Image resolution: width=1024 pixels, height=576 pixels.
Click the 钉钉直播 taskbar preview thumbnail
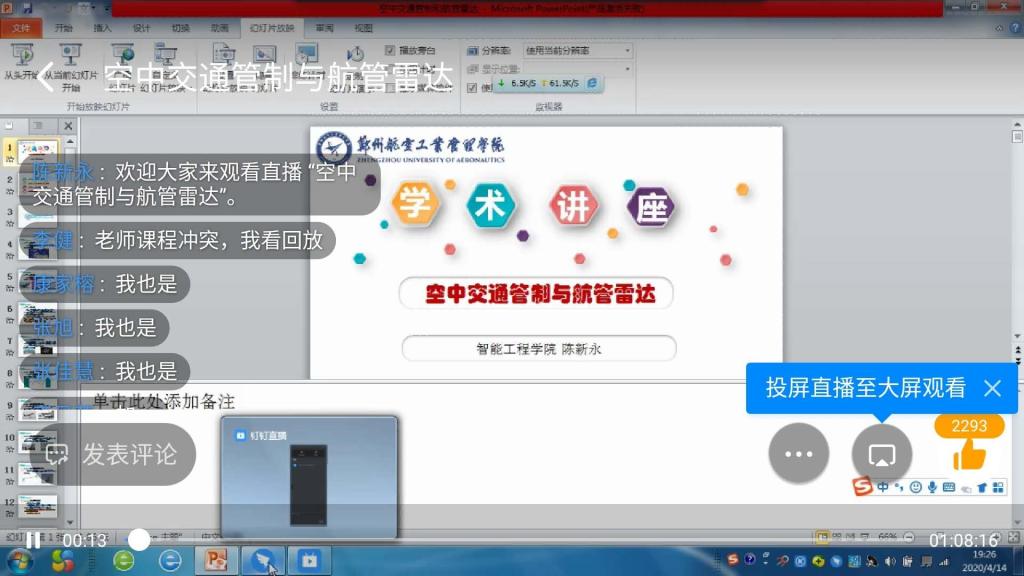[309, 477]
